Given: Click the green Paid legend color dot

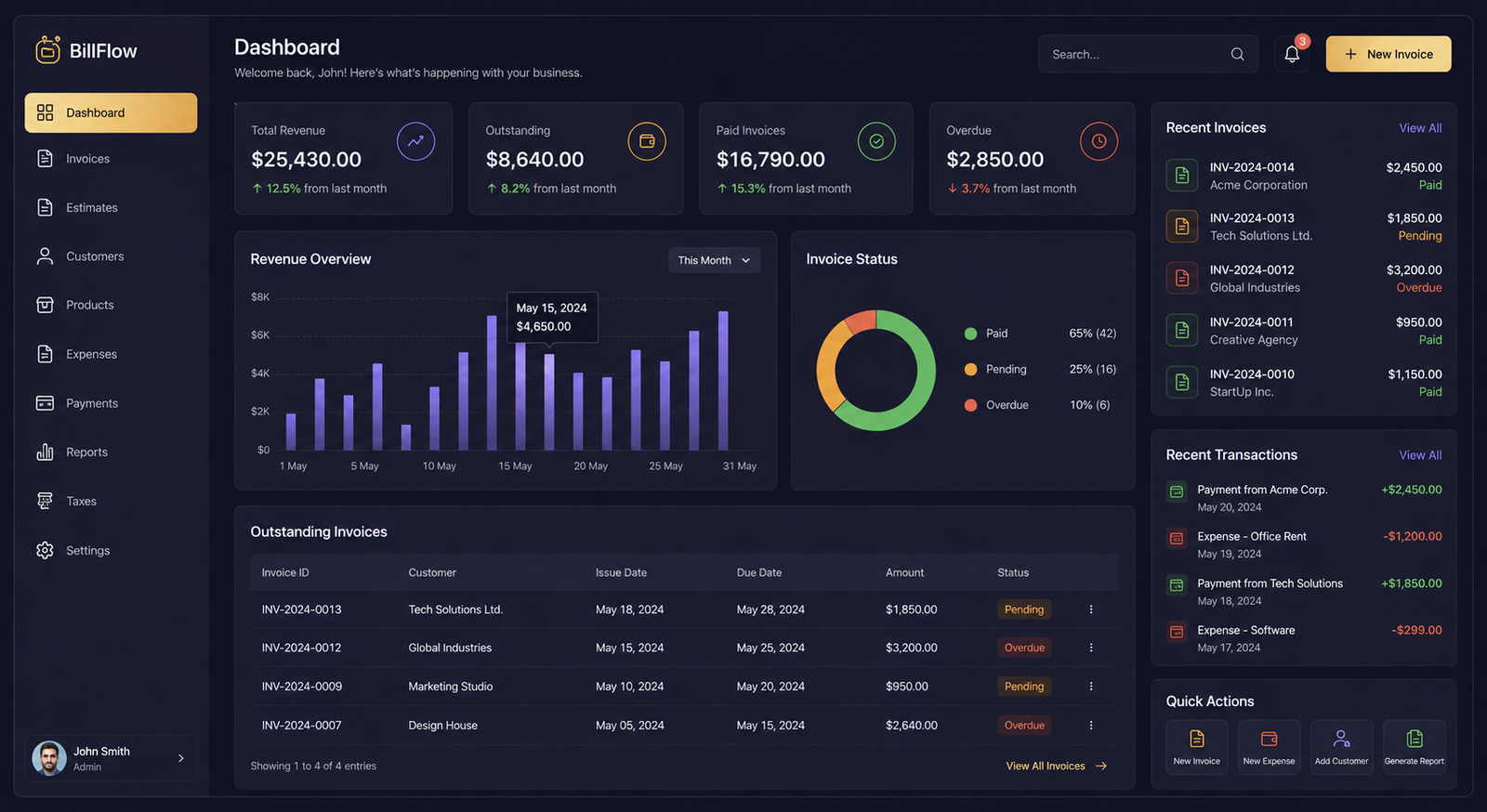Looking at the screenshot, I should 970,334.
